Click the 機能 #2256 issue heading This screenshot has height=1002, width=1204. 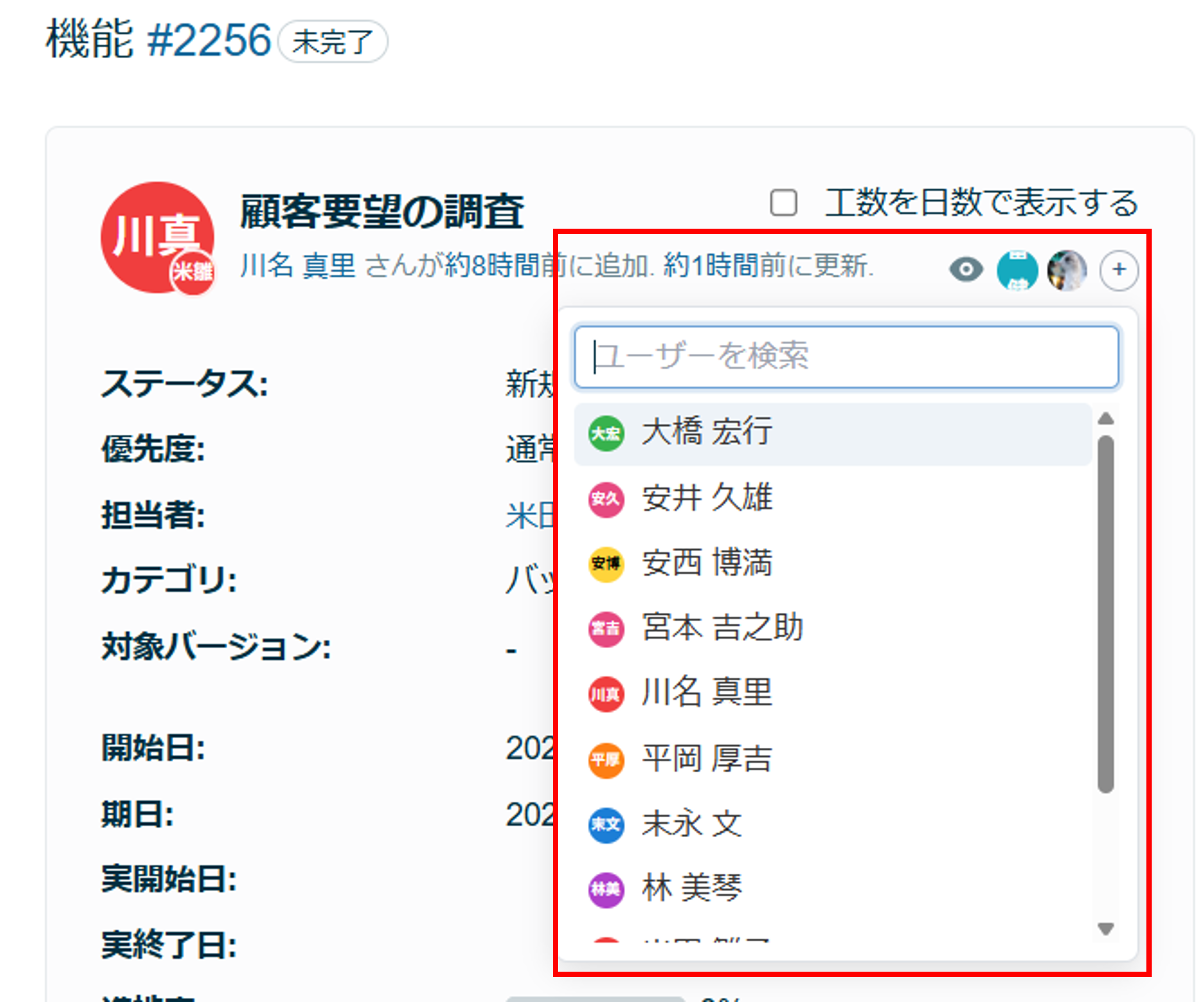(158, 40)
